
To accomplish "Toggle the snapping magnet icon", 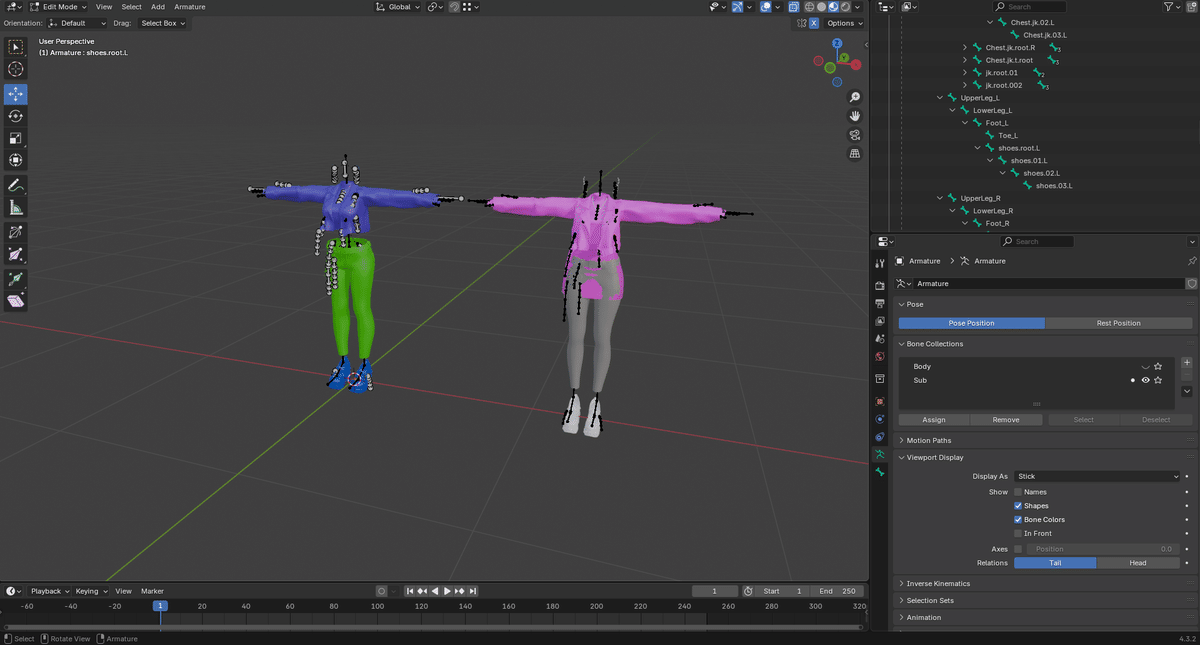I will coord(455,6).
